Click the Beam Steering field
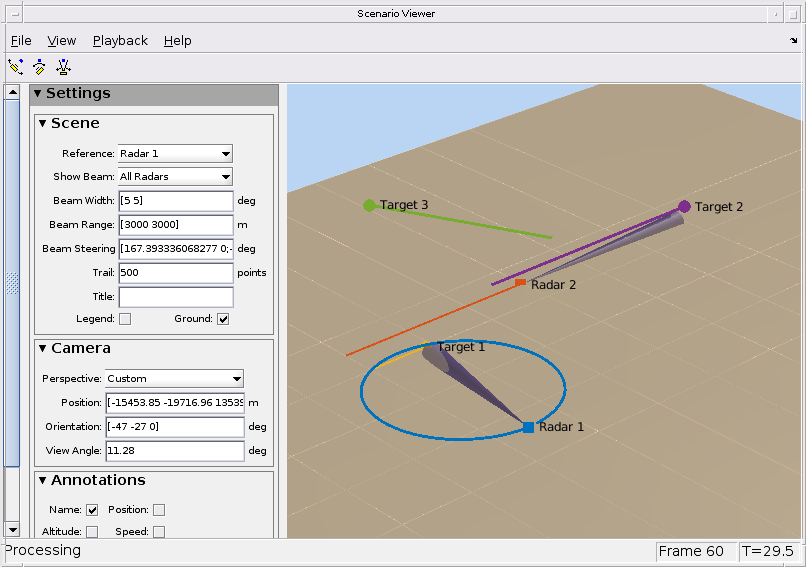This screenshot has height=567, width=806. (x=176, y=249)
